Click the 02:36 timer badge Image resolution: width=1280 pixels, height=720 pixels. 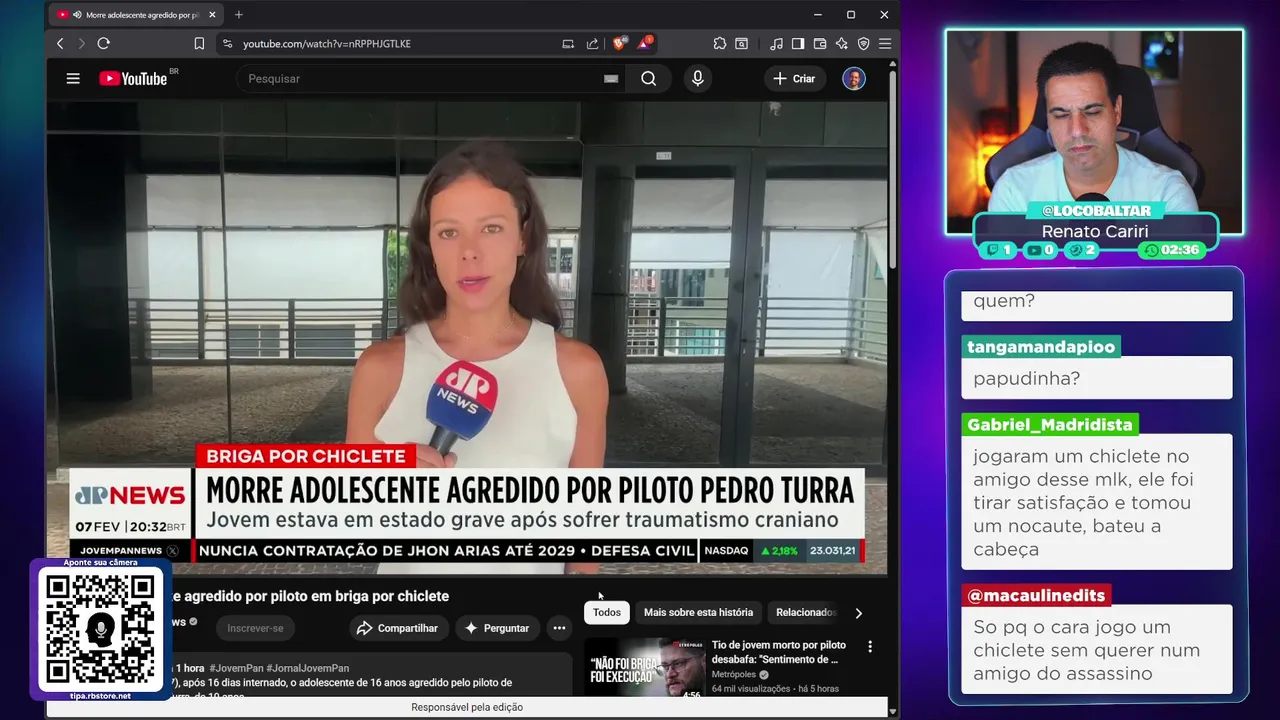(1172, 250)
